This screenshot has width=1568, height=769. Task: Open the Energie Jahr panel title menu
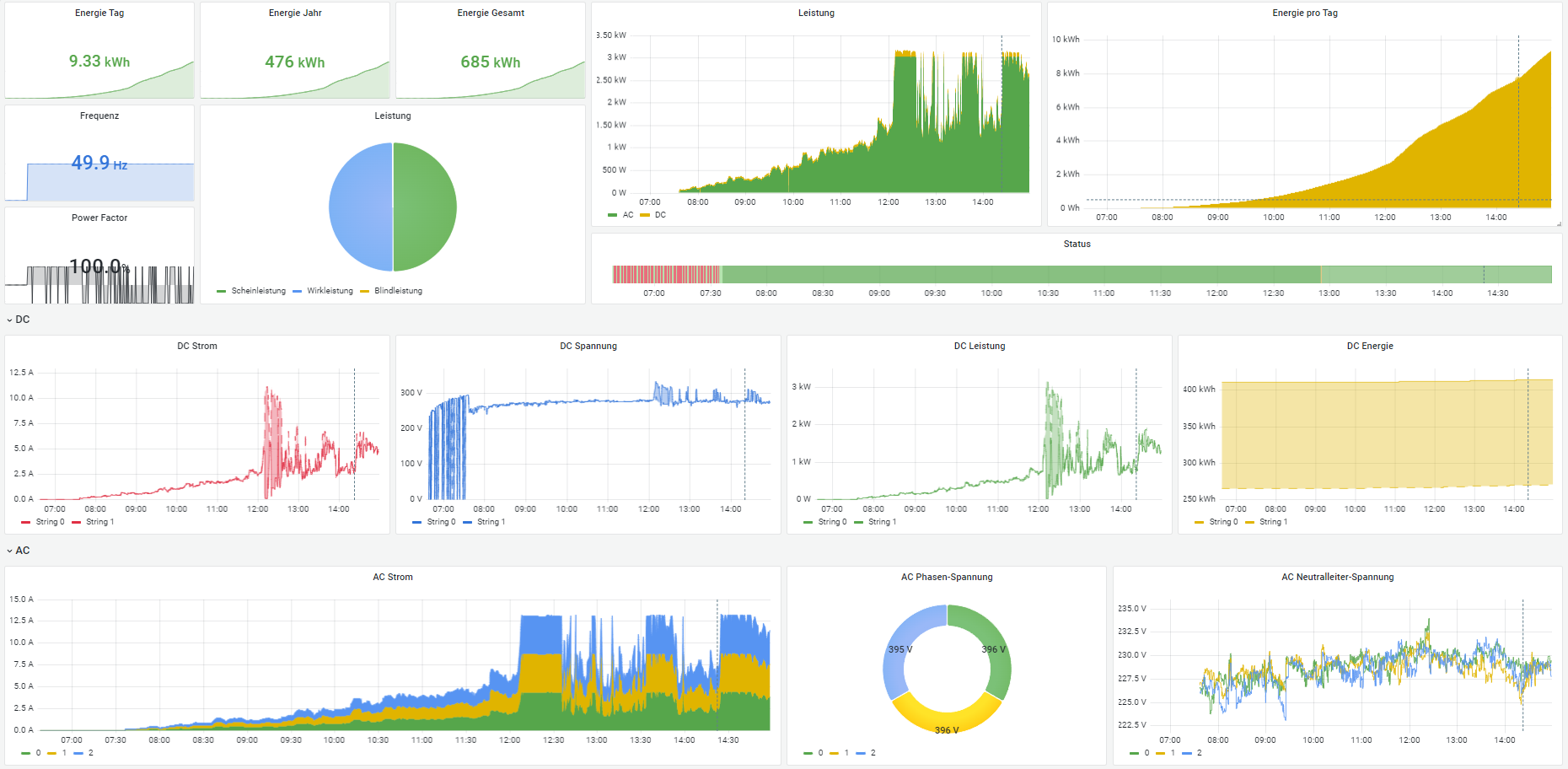click(295, 13)
